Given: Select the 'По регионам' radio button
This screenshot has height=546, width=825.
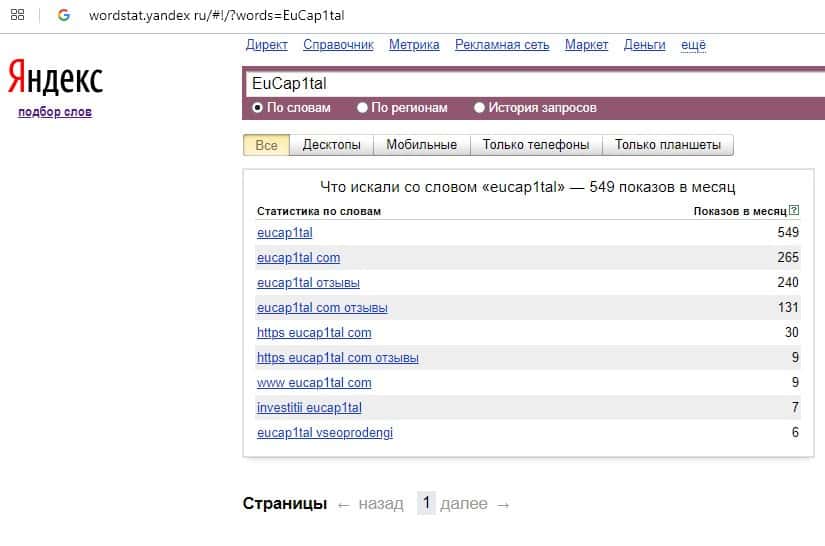Looking at the screenshot, I should point(363,108).
